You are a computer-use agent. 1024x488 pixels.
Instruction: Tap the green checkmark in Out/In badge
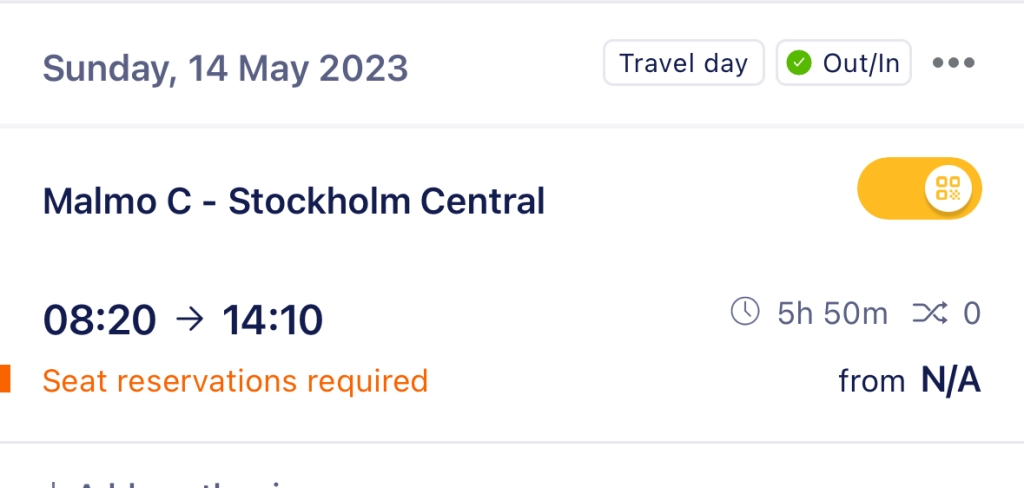[799, 63]
